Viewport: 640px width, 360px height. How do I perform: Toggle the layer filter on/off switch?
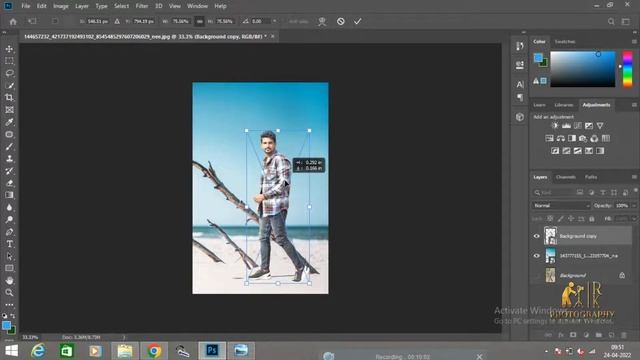636,191
